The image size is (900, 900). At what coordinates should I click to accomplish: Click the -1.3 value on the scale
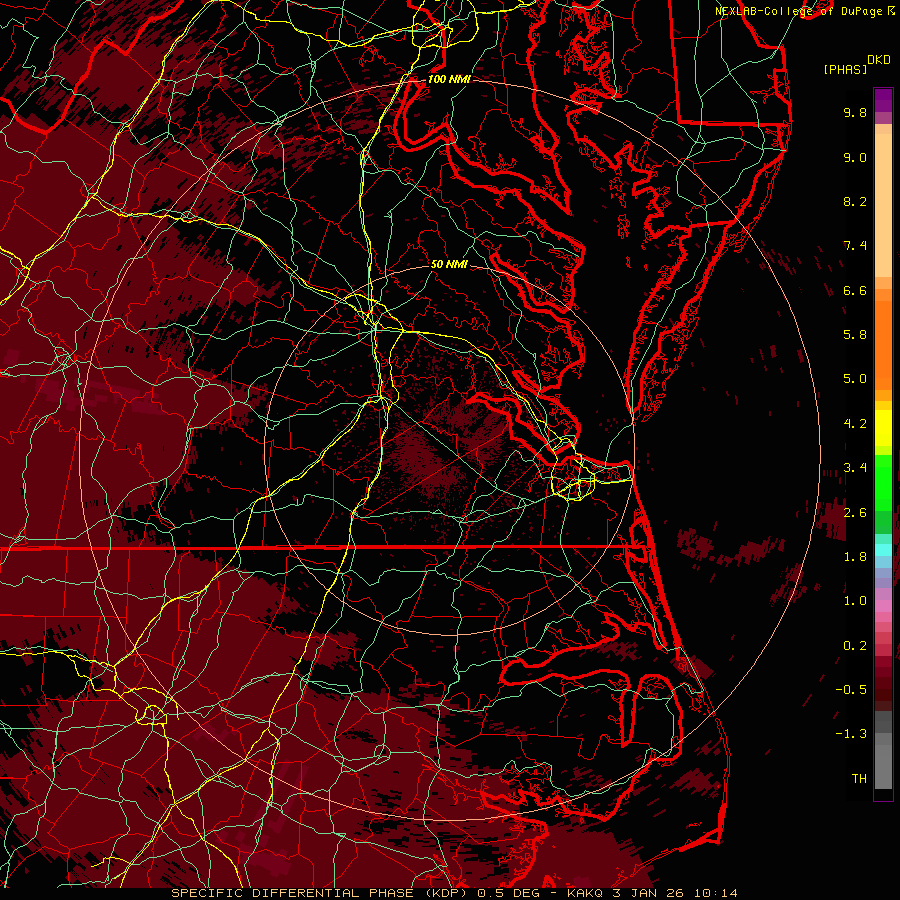tap(851, 734)
